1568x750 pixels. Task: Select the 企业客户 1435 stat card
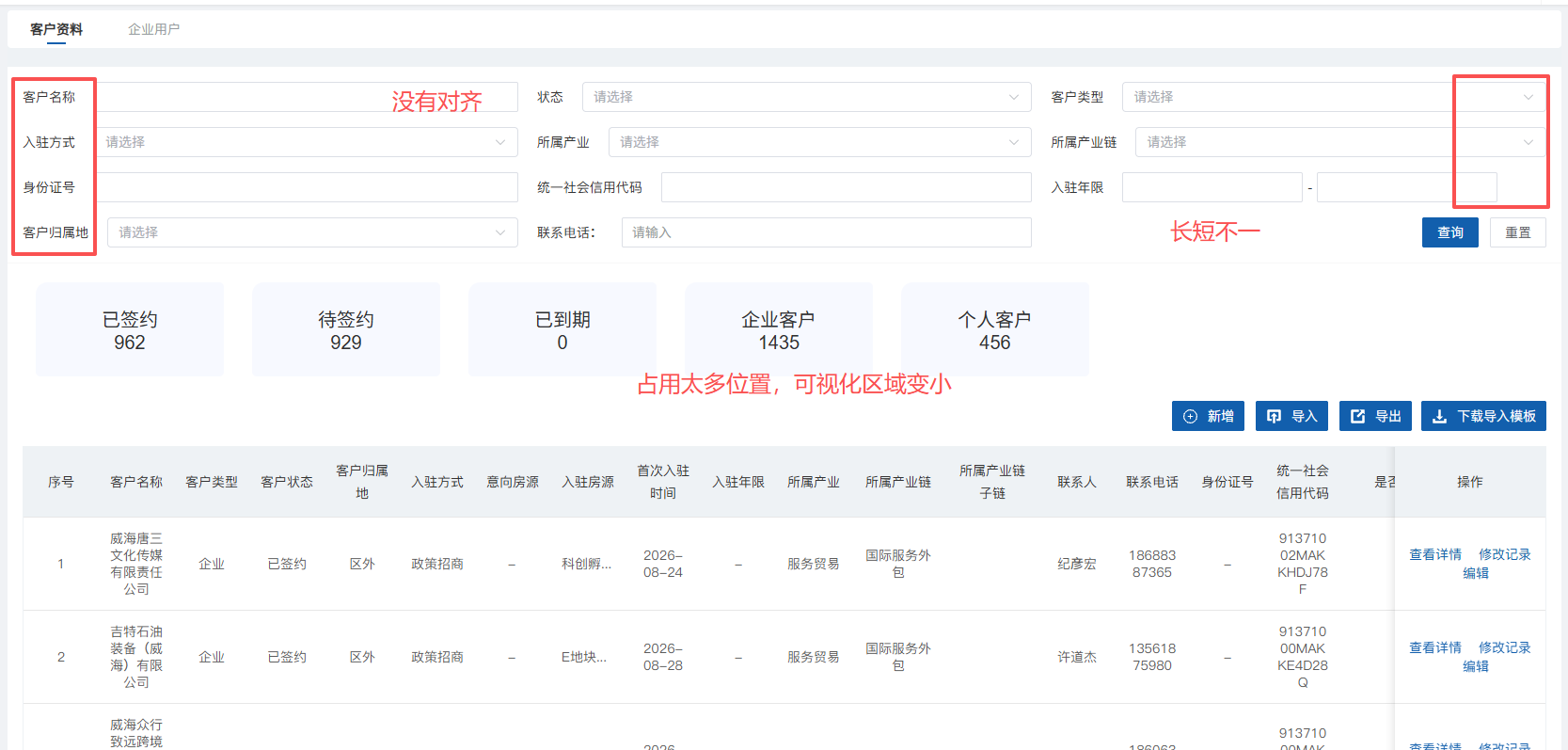click(779, 329)
